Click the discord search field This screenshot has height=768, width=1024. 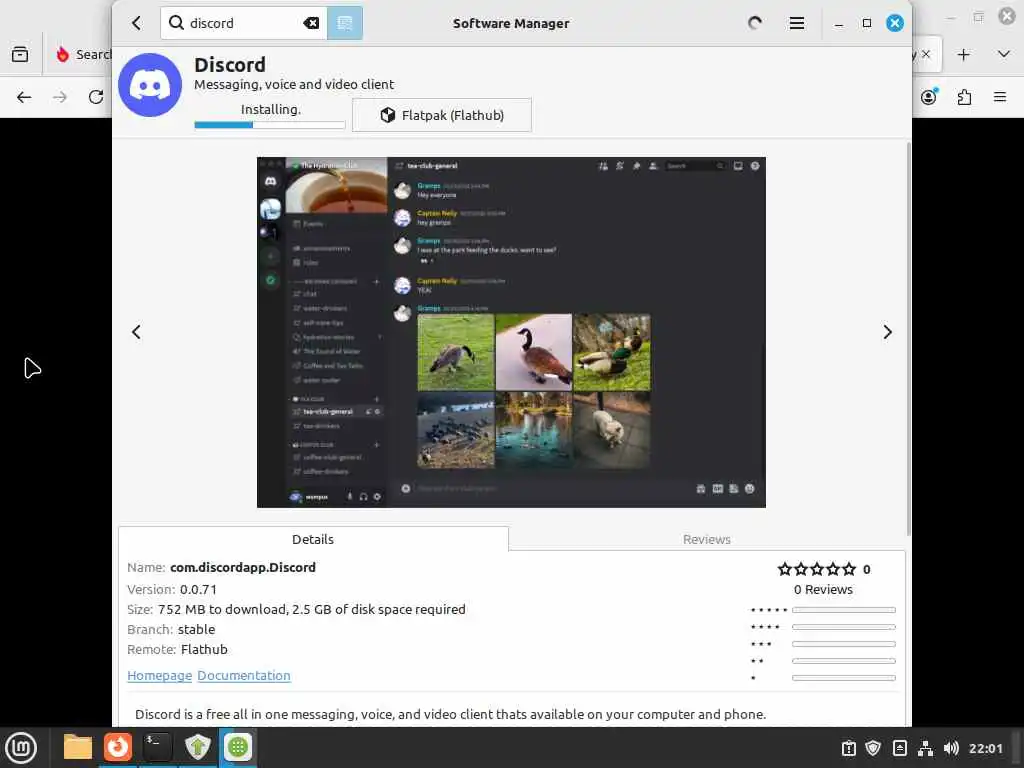tap(244, 24)
